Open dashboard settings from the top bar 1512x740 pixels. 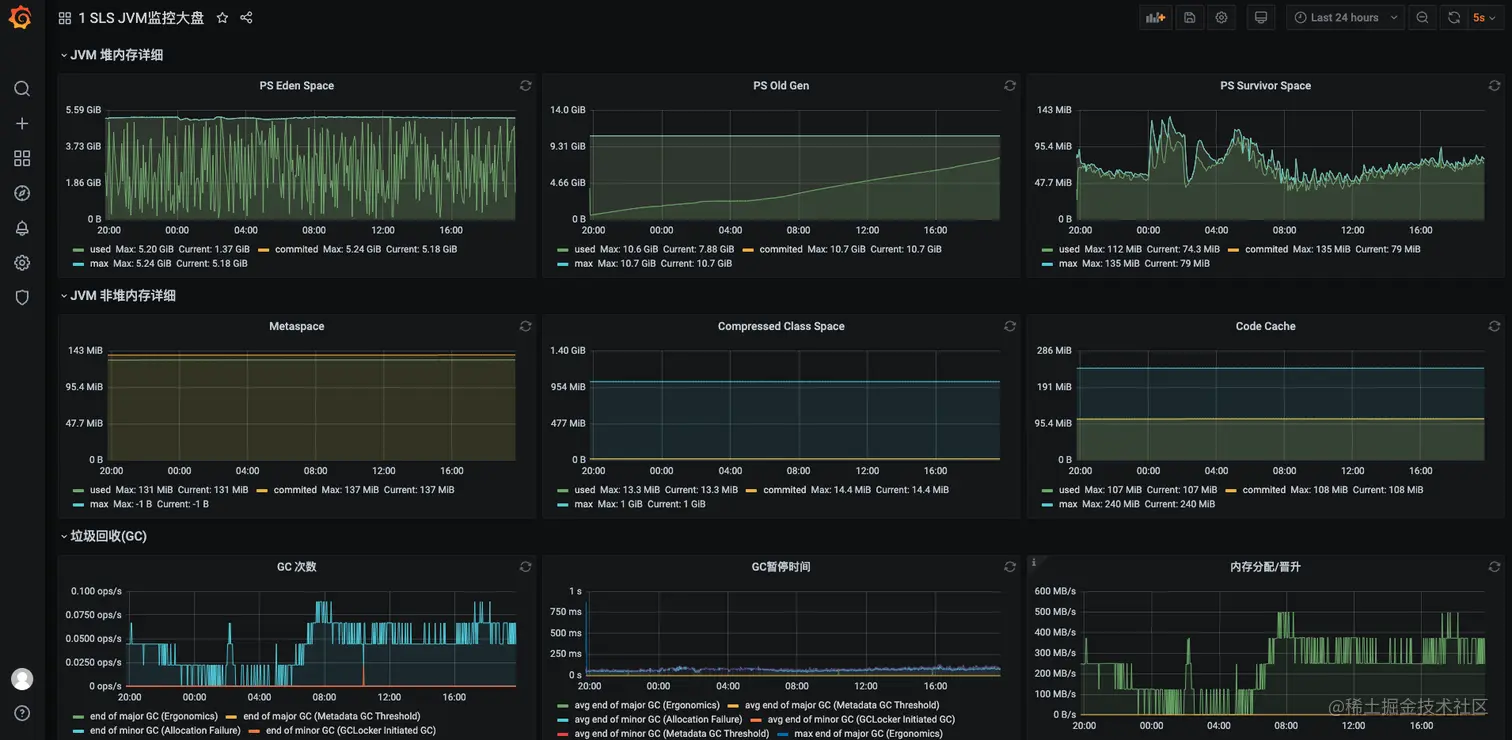1222,18
